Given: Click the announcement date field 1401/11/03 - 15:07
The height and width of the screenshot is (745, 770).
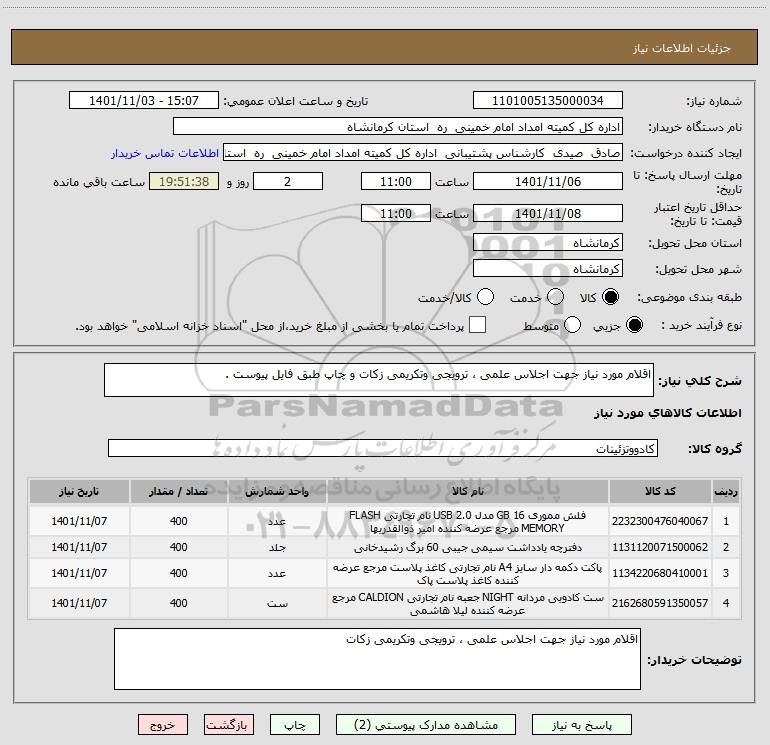Looking at the screenshot, I should tap(144, 101).
